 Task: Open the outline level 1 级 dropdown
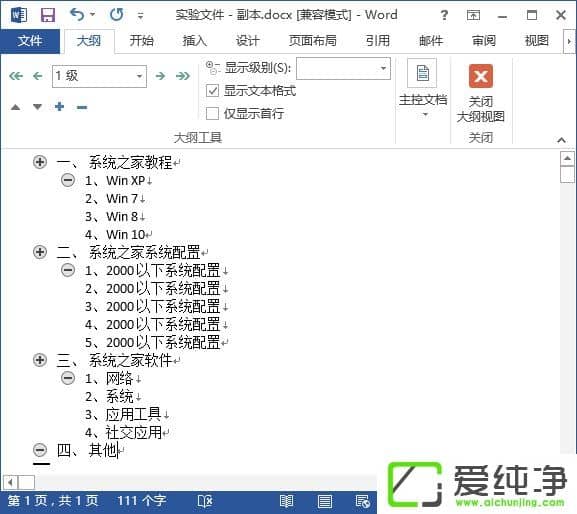click(x=99, y=76)
